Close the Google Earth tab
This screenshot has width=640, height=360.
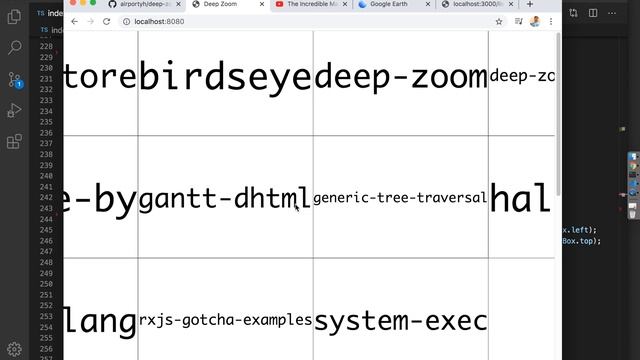pos(428,4)
